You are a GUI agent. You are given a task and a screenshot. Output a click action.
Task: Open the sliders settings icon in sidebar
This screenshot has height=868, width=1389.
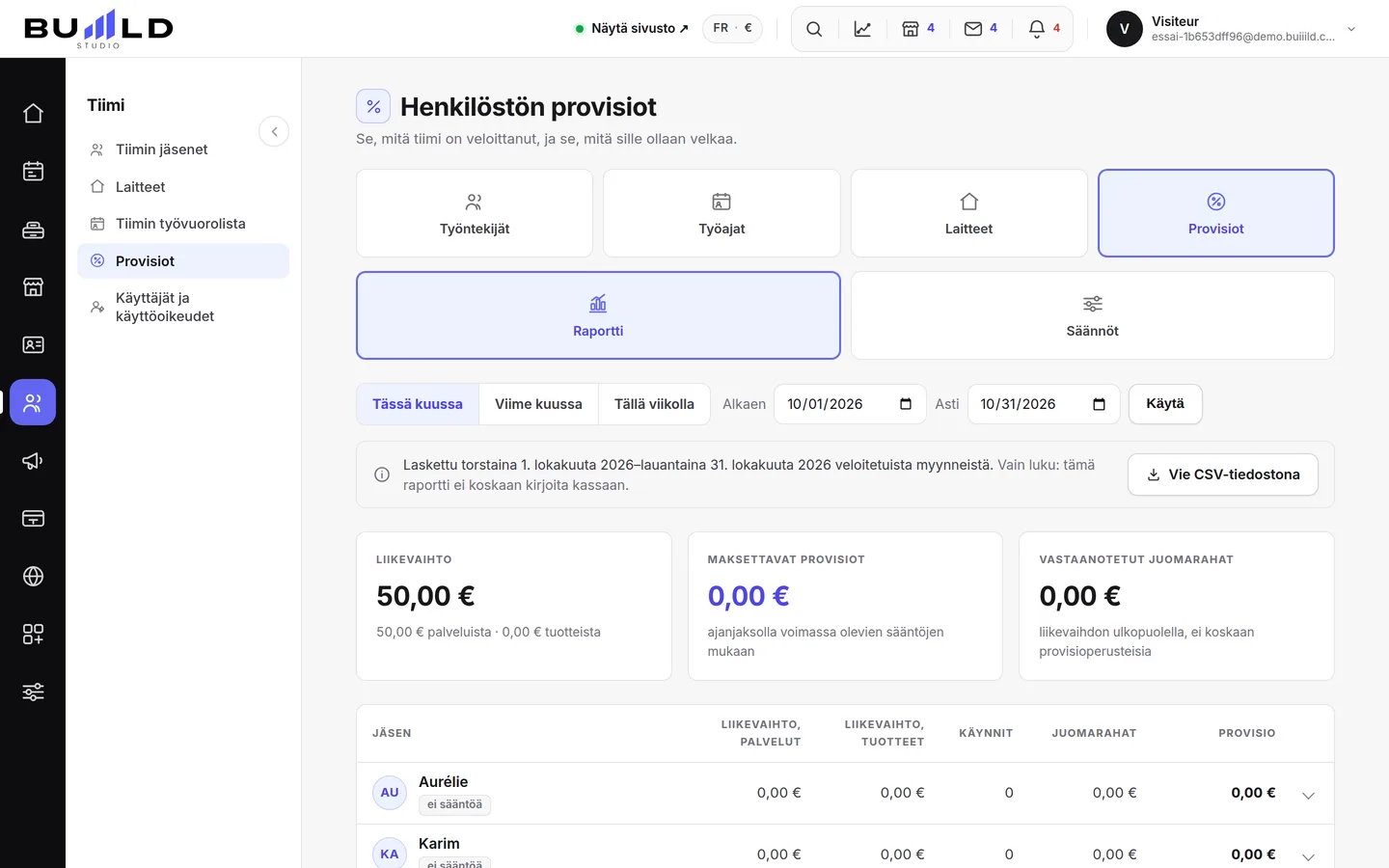click(x=33, y=692)
